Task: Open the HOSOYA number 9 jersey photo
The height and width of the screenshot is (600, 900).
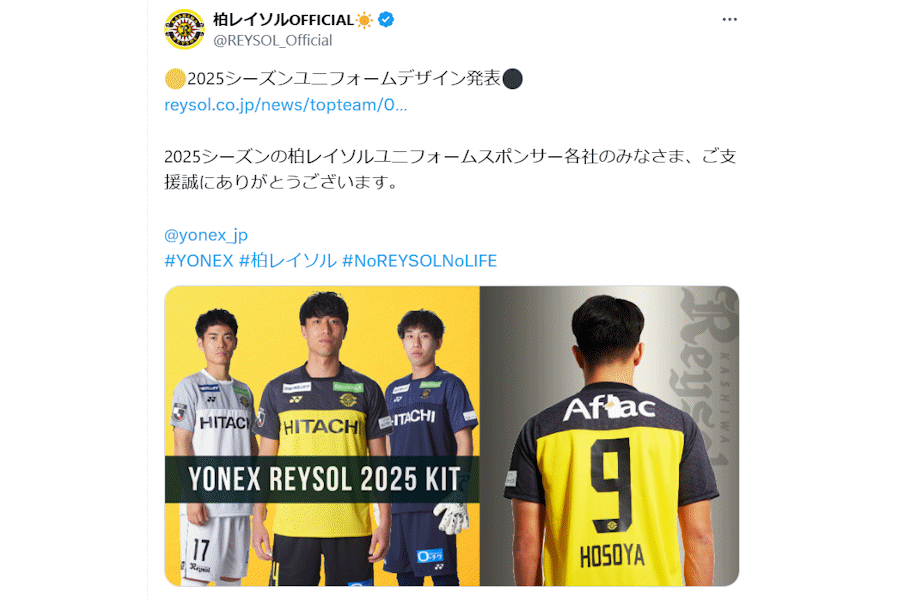Action: click(610, 436)
